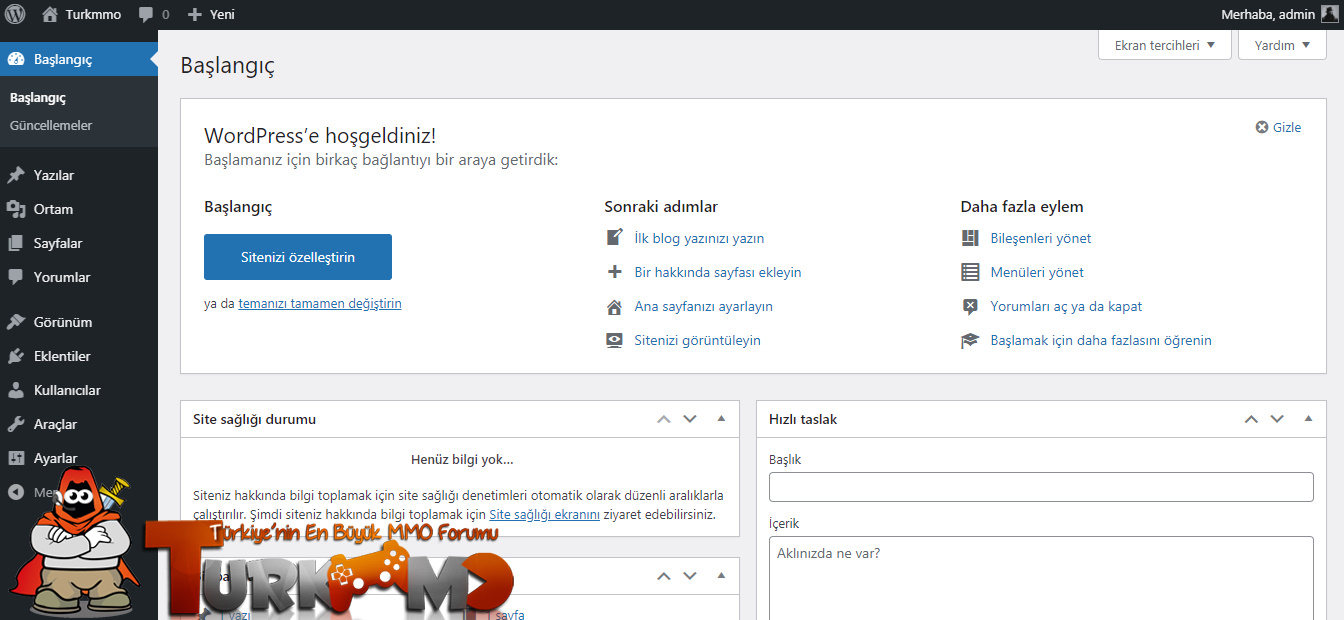Open Başlamak için daha fazlasını öğrenin link
Image resolution: width=1344 pixels, height=620 pixels.
click(x=1101, y=340)
